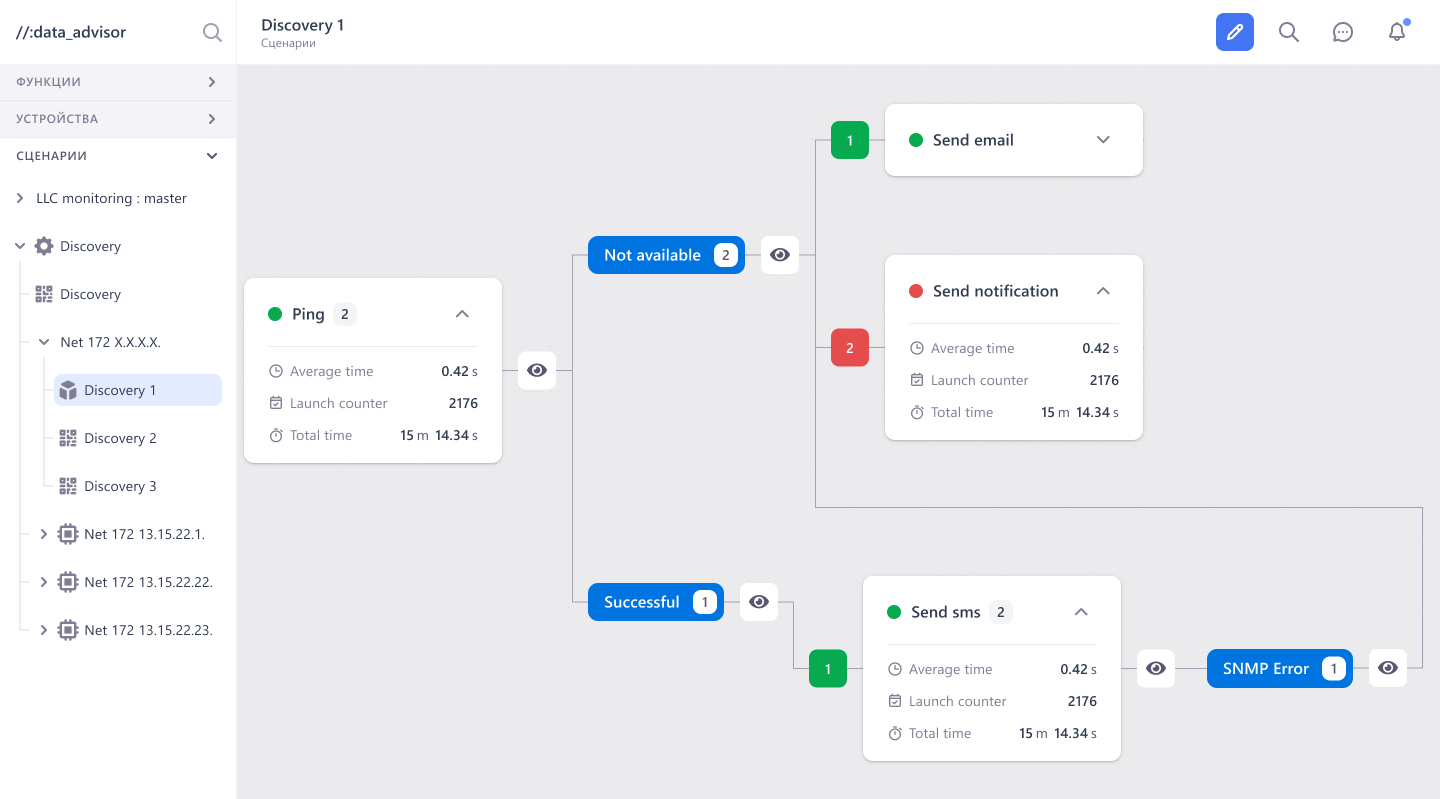Collapse the Send notification card

pyautogui.click(x=1103, y=291)
